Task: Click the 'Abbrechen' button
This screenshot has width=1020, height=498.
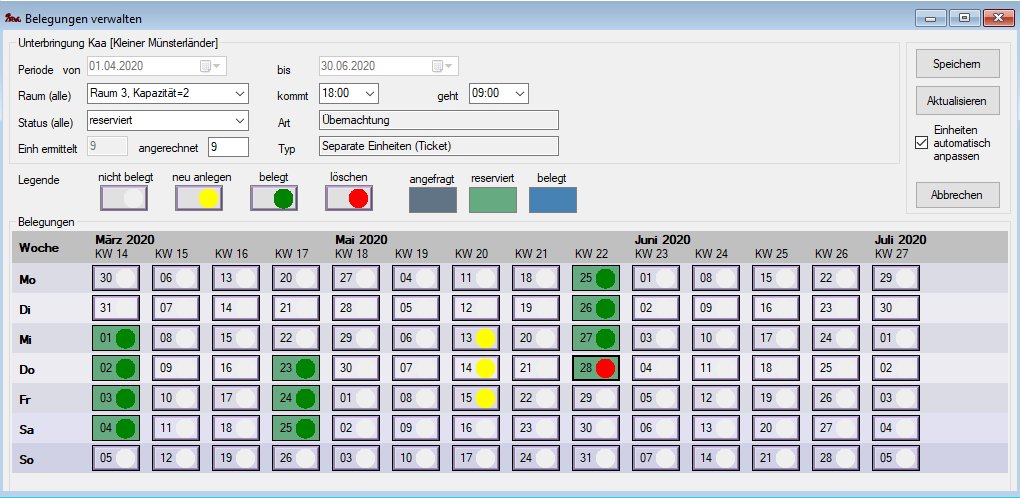Action: [x=957, y=195]
